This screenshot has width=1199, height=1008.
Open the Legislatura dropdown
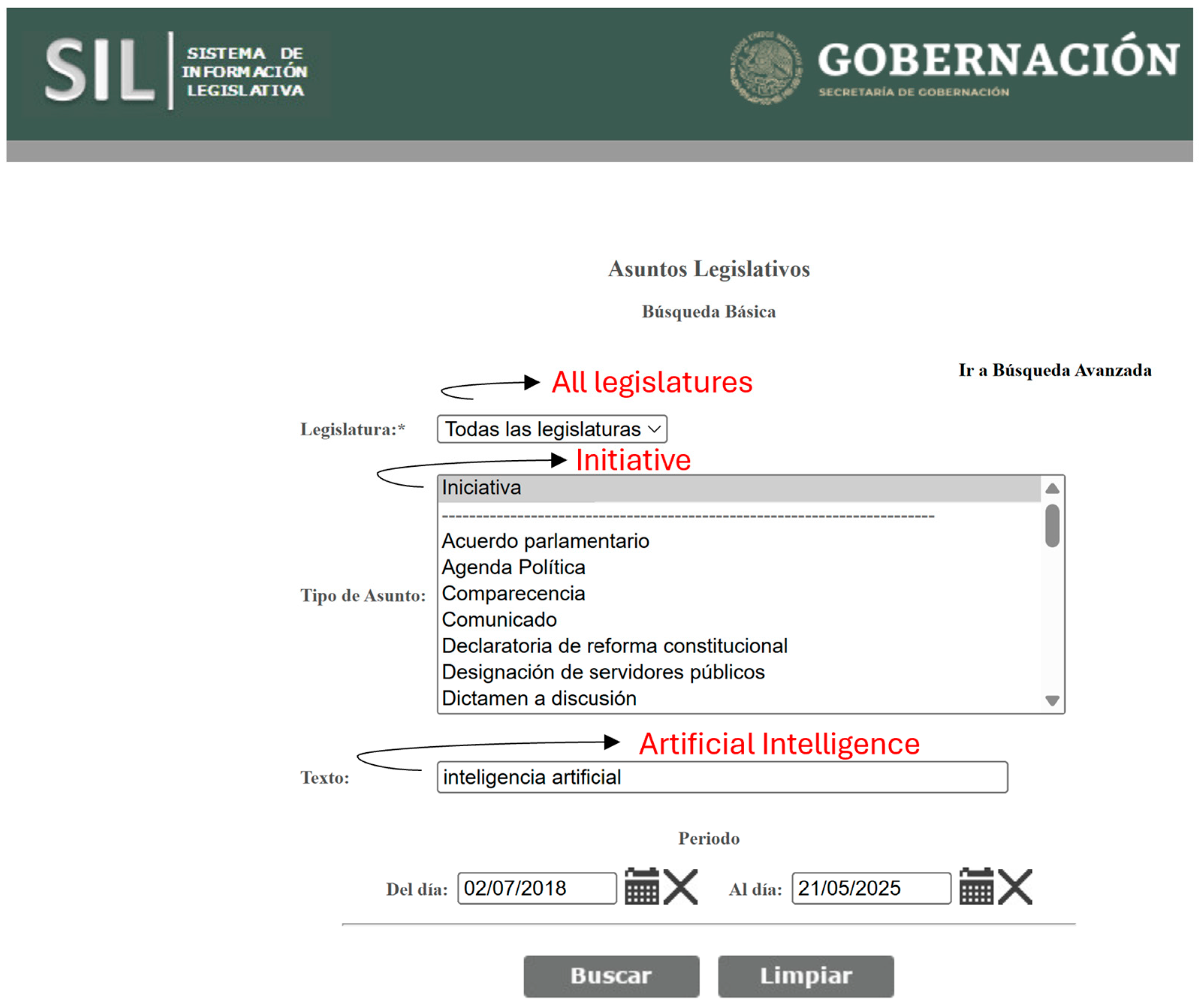click(x=552, y=429)
